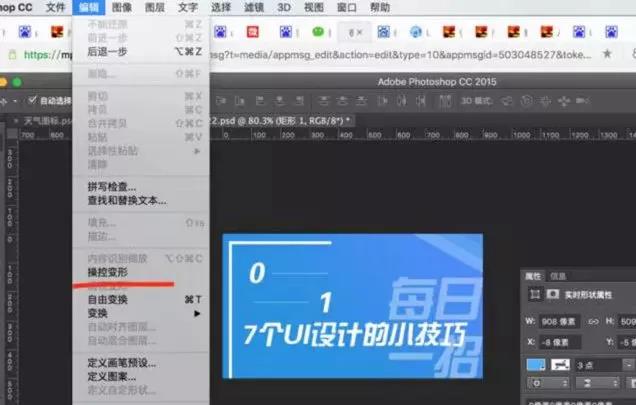Click the 3 点 stroke width field
Image resolution: width=636 pixels, height=405 pixels.
(598, 365)
